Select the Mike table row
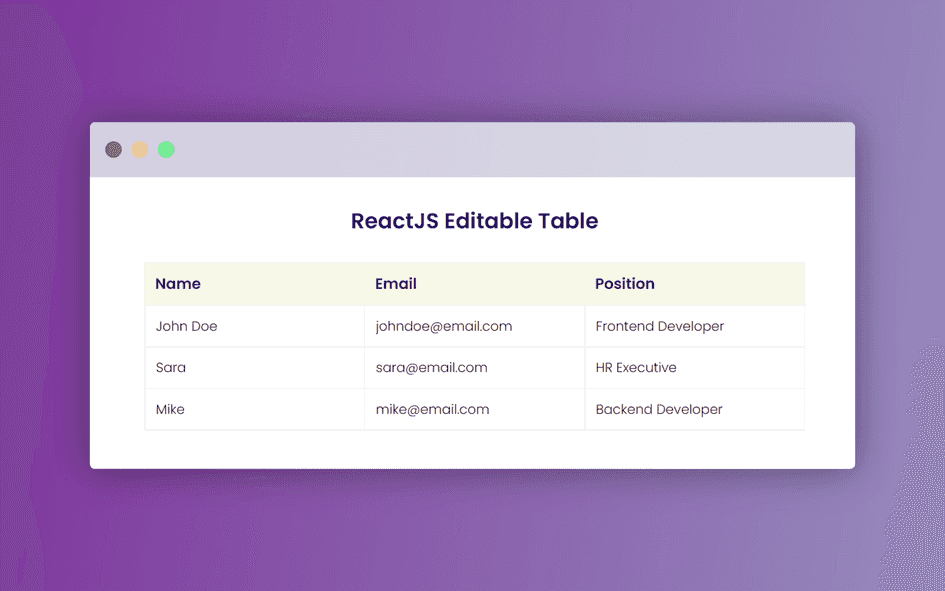The image size is (945, 591). [x=475, y=409]
